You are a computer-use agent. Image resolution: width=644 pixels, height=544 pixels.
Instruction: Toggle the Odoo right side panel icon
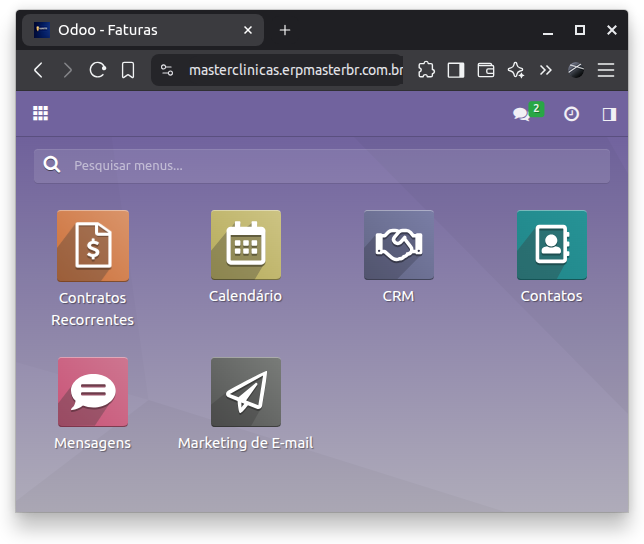609,114
